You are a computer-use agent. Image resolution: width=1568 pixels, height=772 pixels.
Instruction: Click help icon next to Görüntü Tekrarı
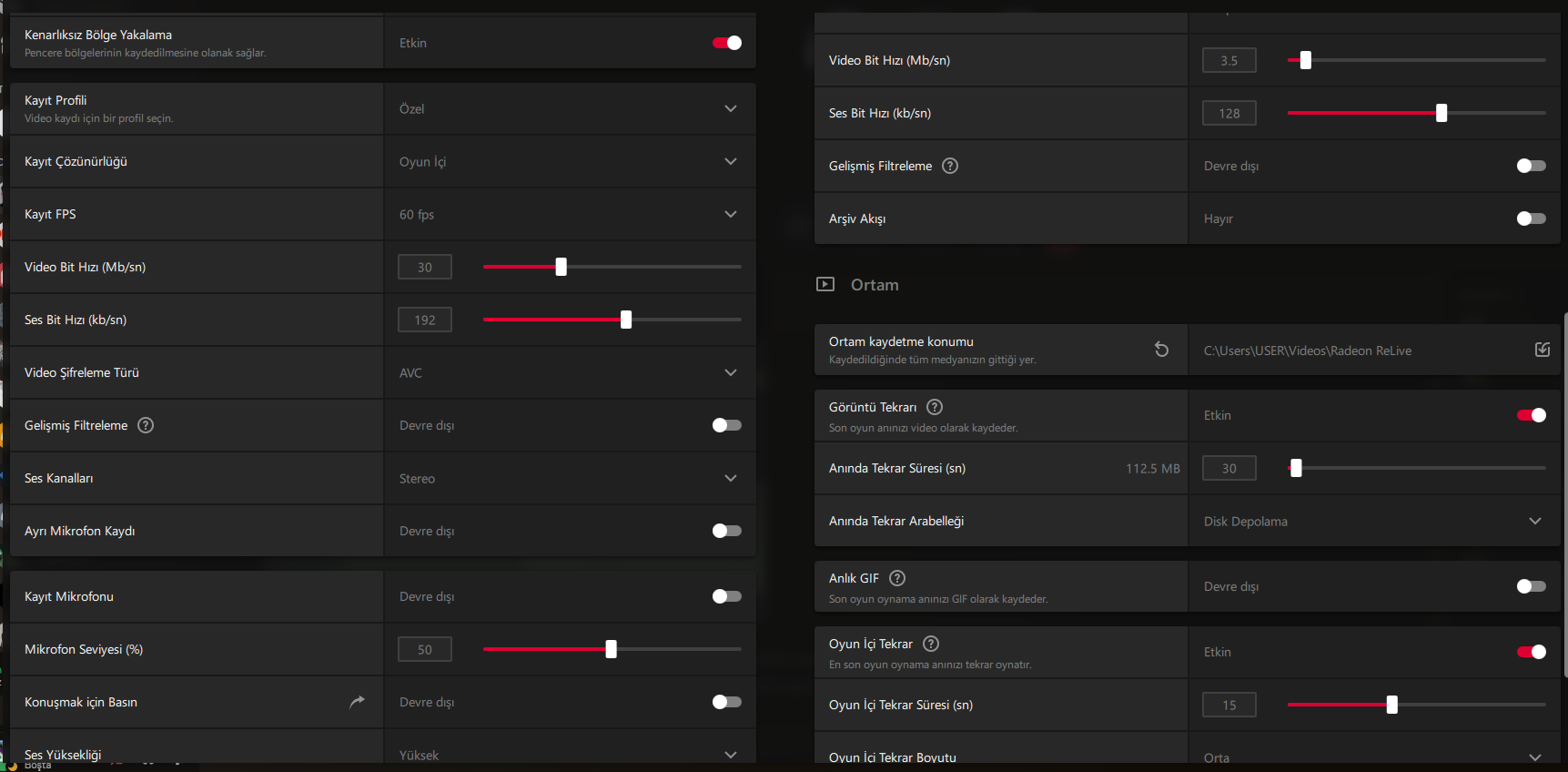935,407
